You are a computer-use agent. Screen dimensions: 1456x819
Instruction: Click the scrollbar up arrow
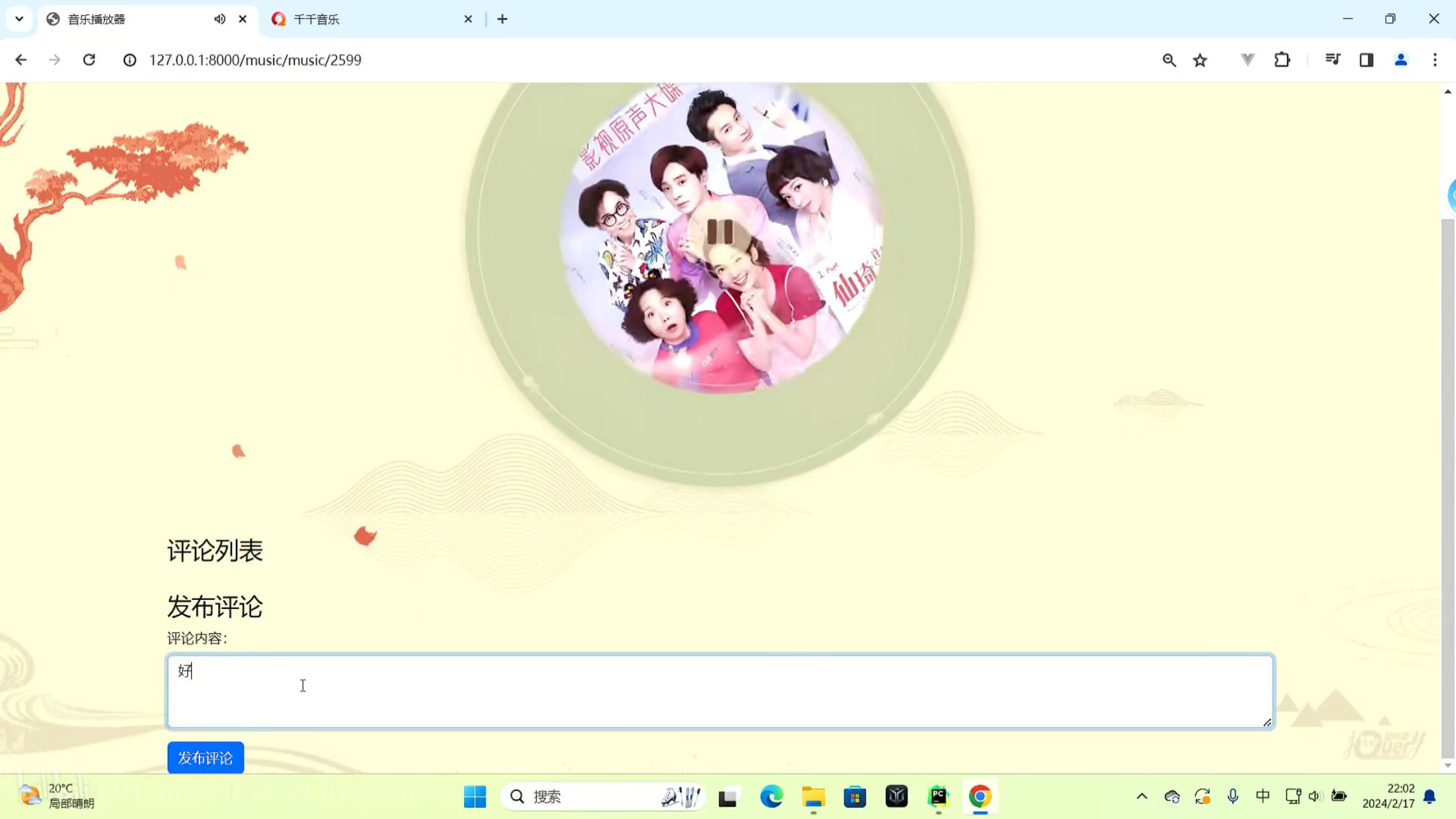click(x=1448, y=92)
